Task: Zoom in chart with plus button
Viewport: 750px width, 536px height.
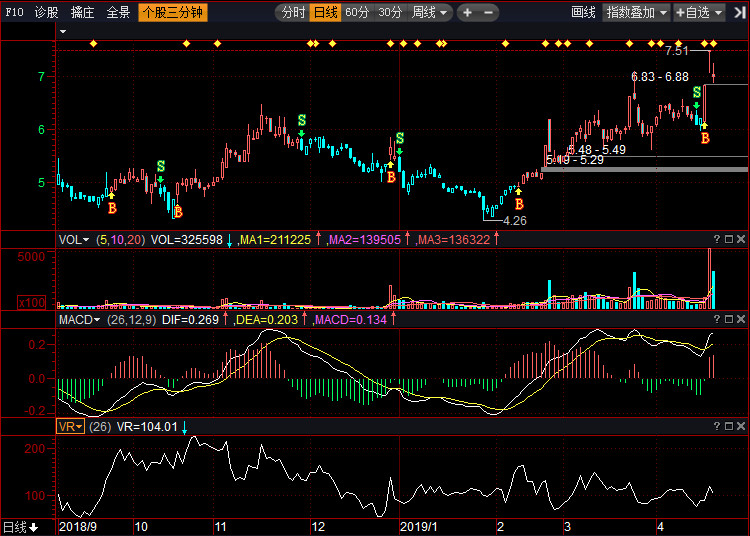Action: click(x=467, y=12)
